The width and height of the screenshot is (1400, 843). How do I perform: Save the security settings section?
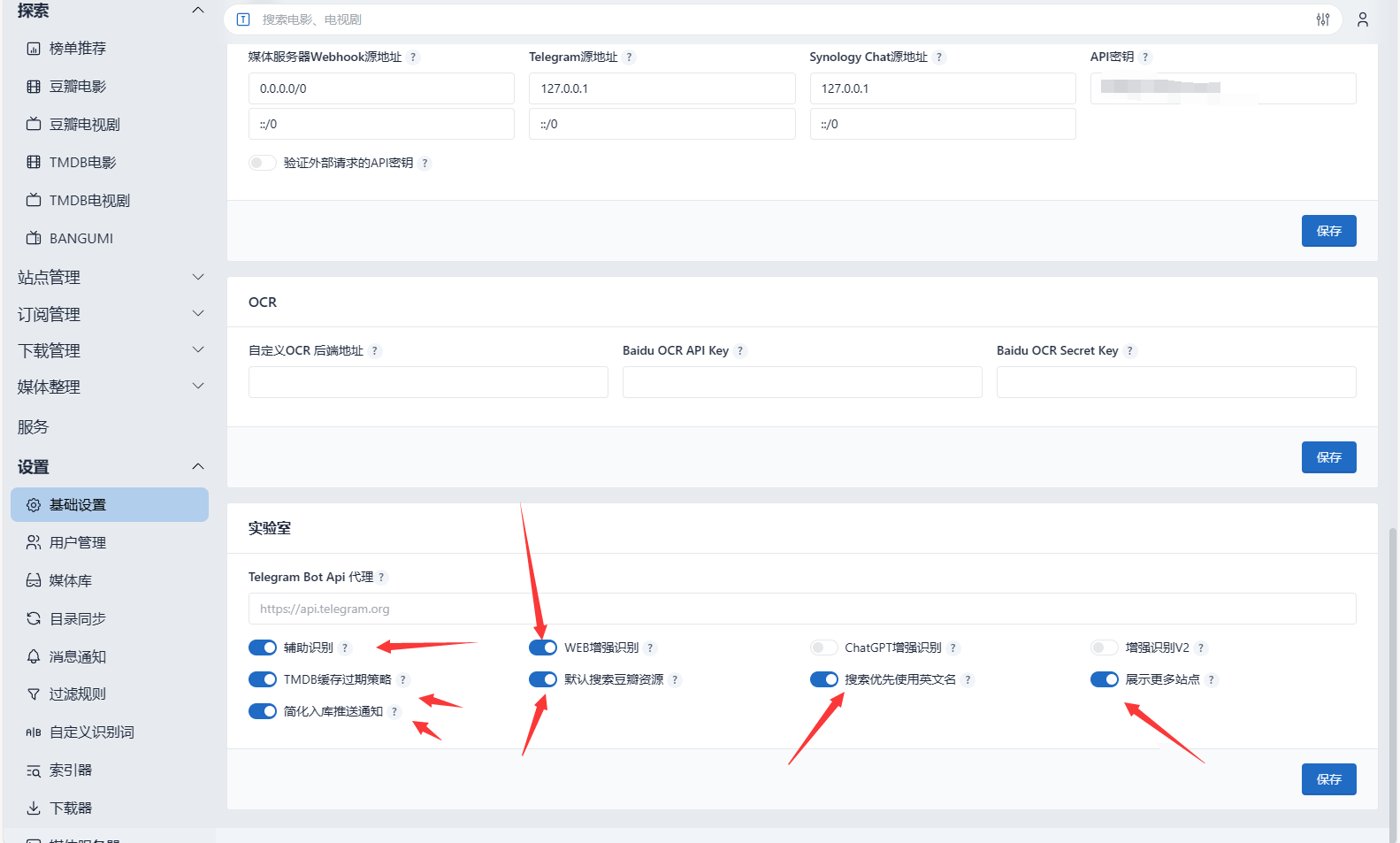(x=1328, y=231)
